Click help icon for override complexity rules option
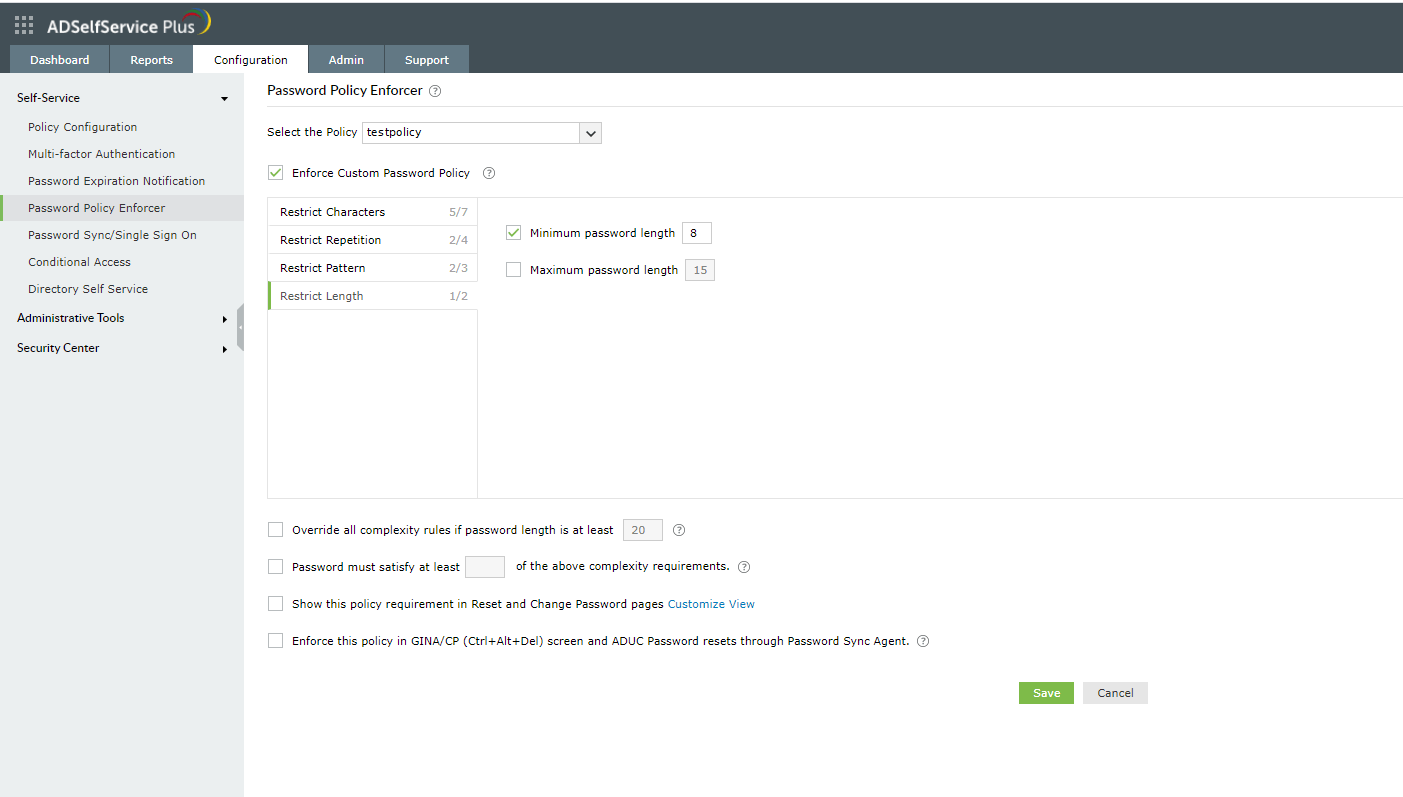1403x797 pixels. click(x=679, y=530)
